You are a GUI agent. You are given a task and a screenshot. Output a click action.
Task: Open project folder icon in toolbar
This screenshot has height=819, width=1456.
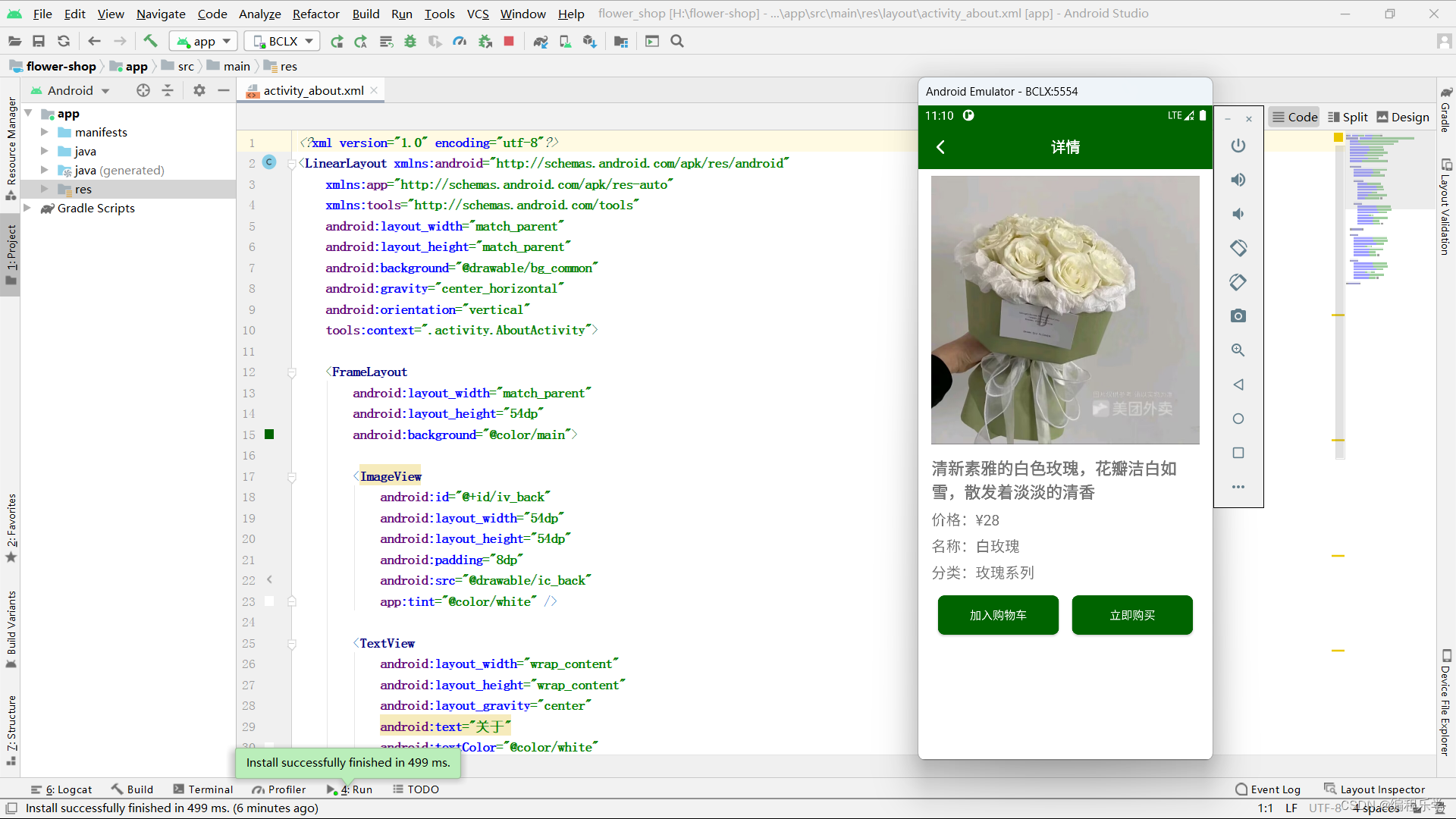pyautogui.click(x=14, y=41)
